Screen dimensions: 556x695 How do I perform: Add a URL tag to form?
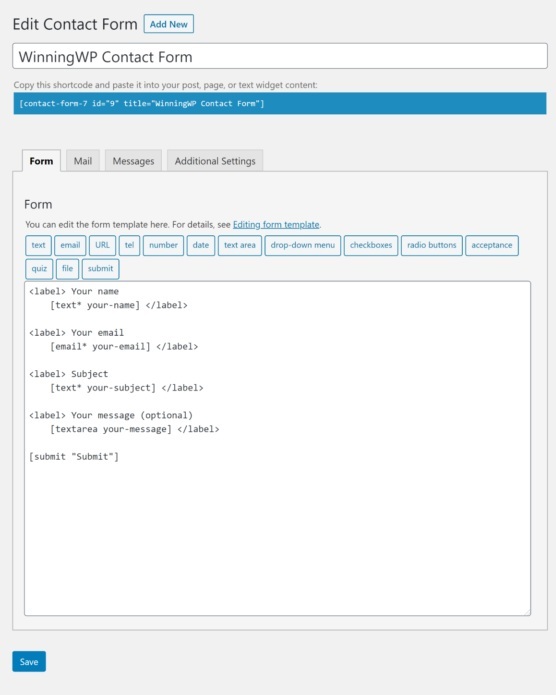pos(102,245)
